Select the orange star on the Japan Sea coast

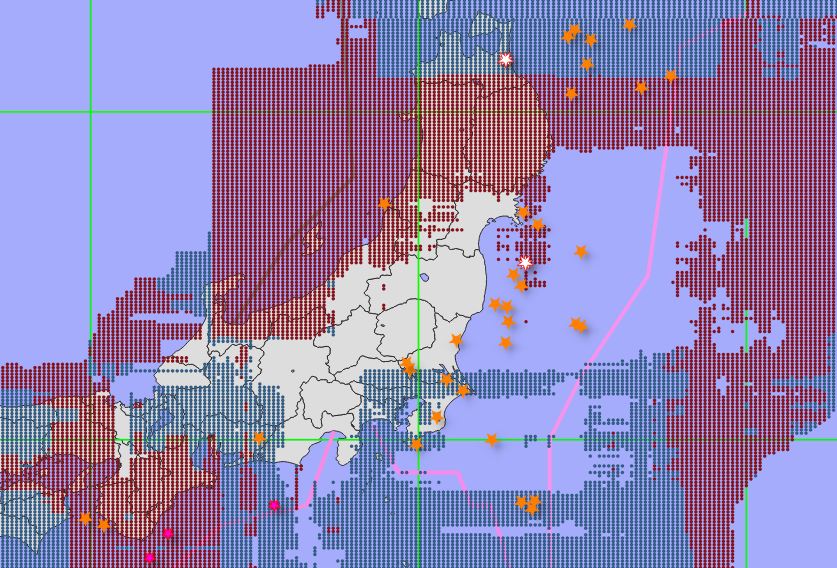pyautogui.click(x=384, y=203)
